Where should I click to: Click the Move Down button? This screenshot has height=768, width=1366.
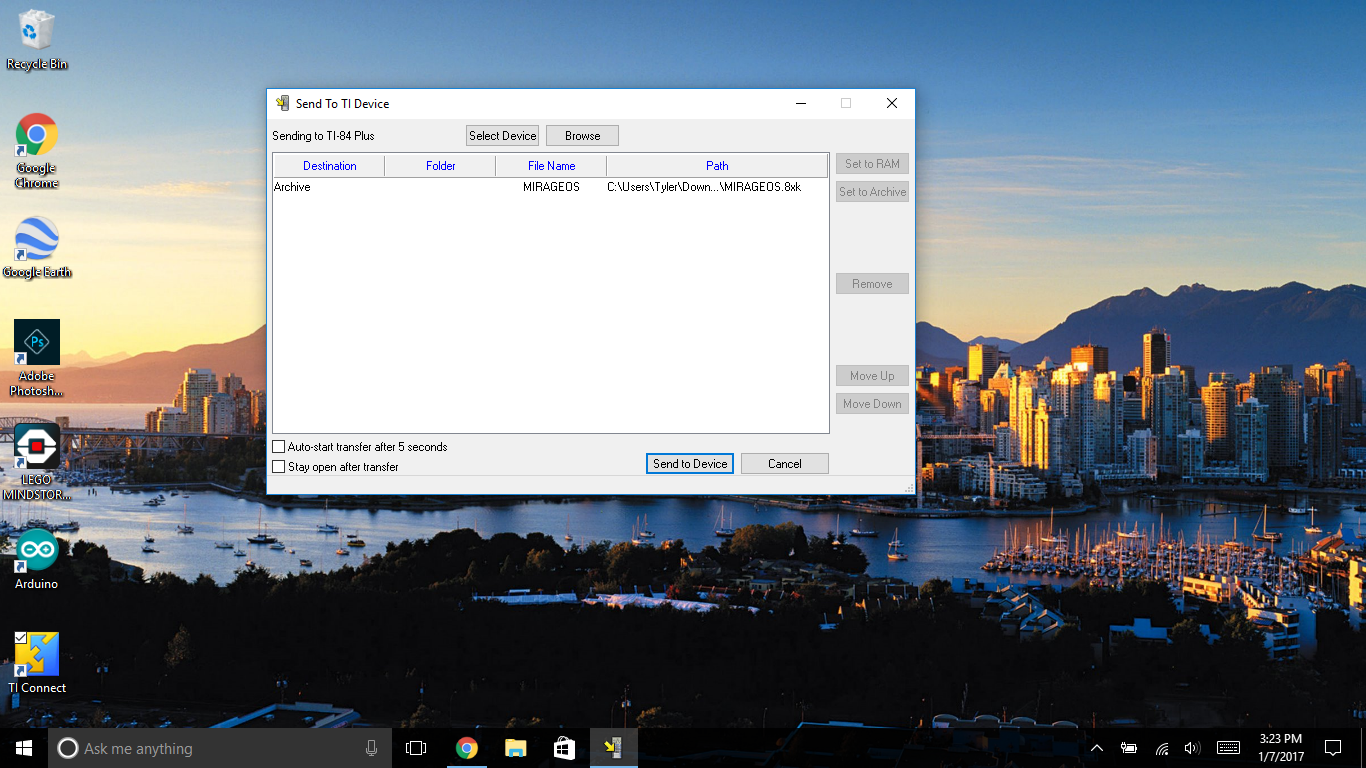pos(872,404)
